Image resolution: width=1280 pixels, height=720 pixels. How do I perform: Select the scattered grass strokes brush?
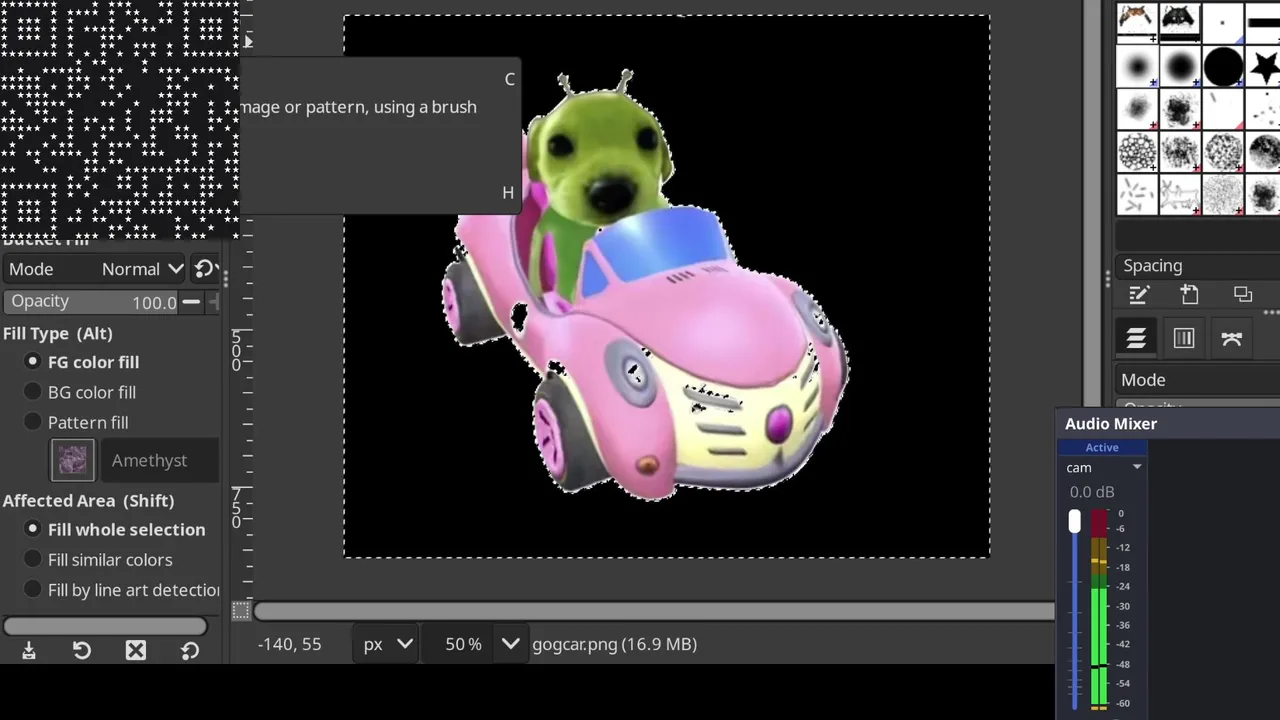[1137, 195]
